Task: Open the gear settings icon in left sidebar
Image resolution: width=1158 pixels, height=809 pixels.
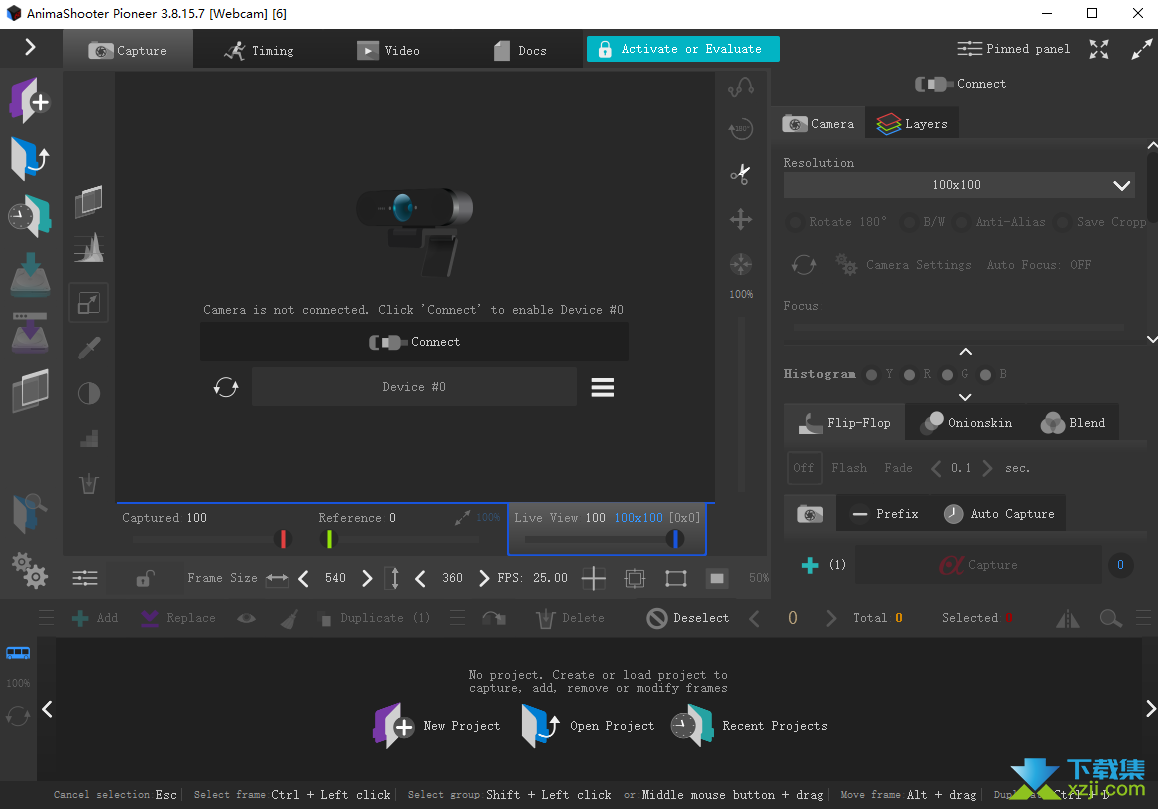Action: (x=30, y=570)
